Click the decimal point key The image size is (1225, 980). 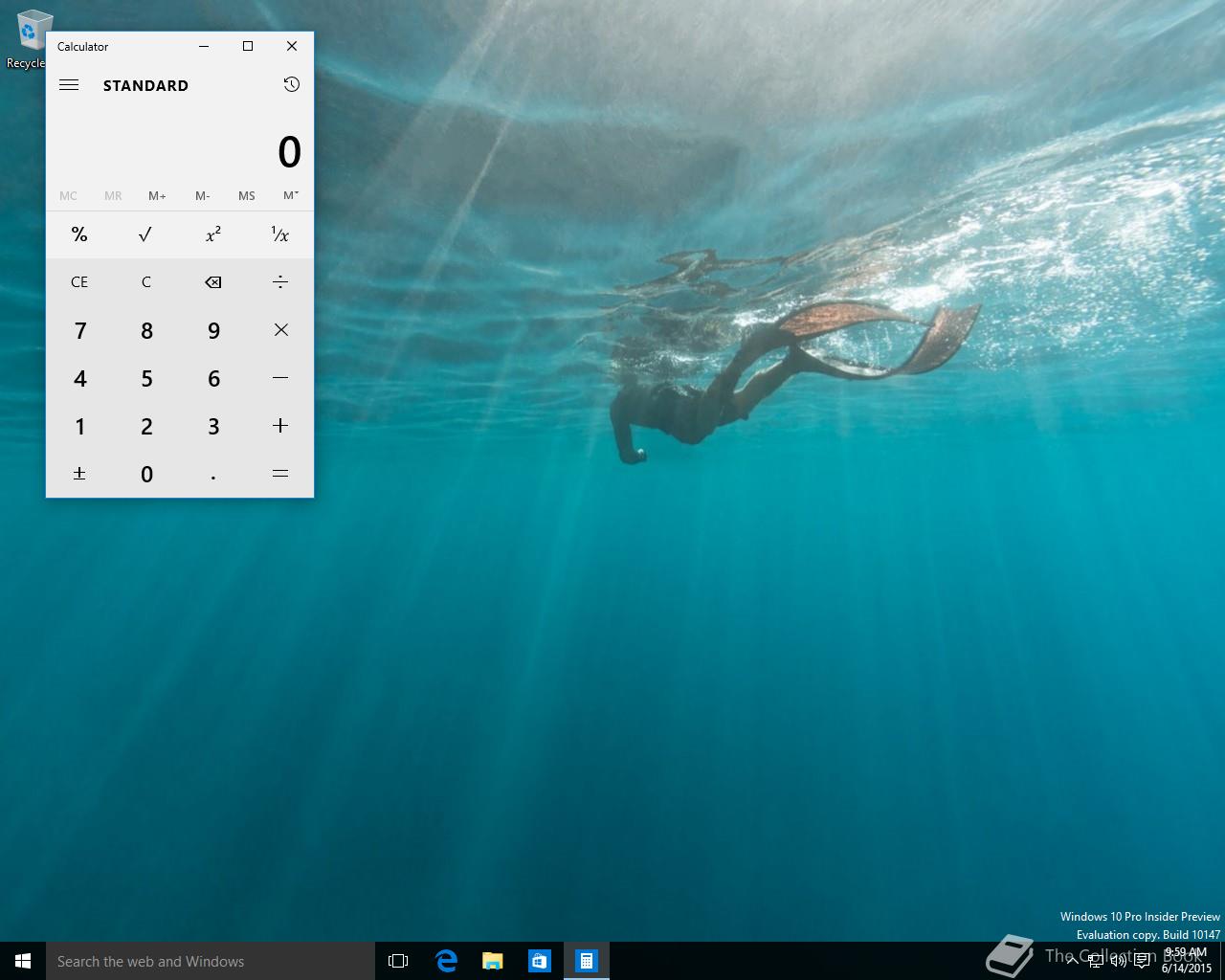[213, 474]
